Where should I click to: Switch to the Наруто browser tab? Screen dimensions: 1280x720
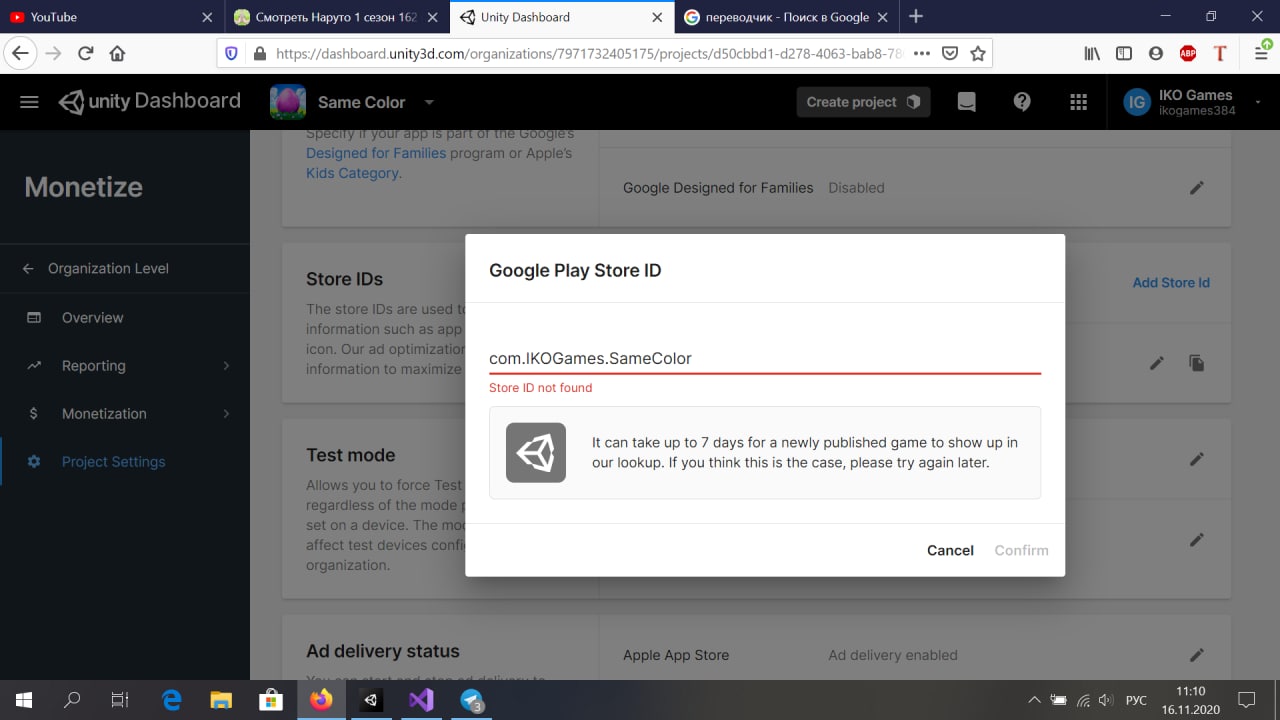(x=336, y=17)
